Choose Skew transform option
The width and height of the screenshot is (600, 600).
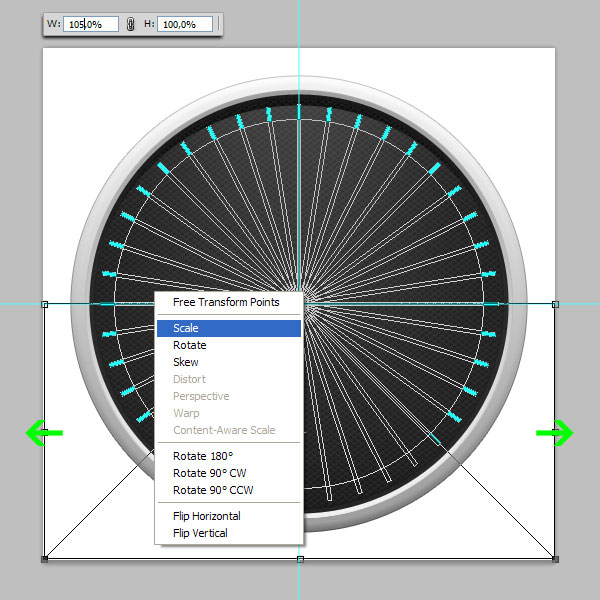click(229, 362)
